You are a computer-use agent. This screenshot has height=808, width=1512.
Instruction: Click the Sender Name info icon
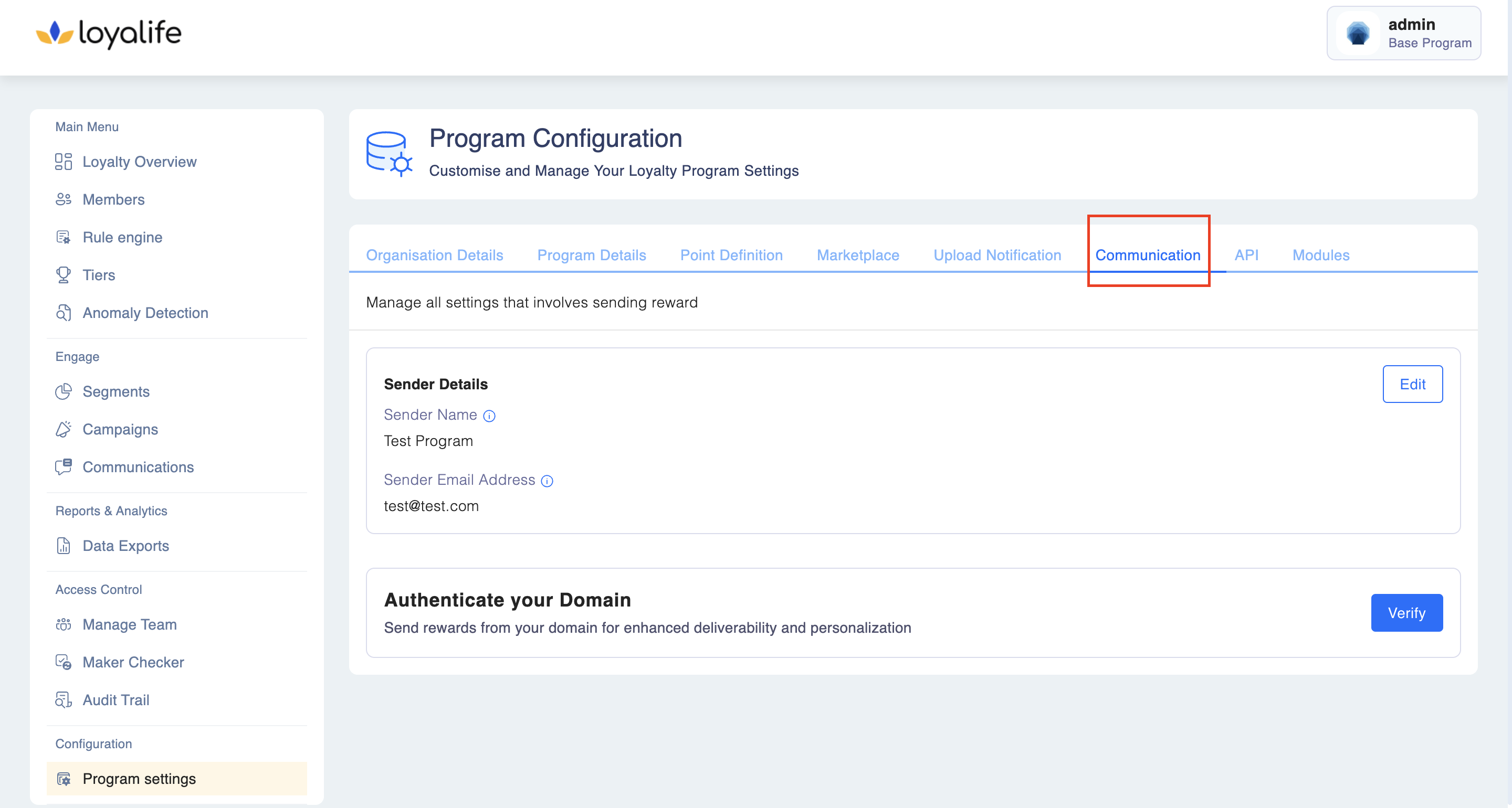[x=489, y=416]
